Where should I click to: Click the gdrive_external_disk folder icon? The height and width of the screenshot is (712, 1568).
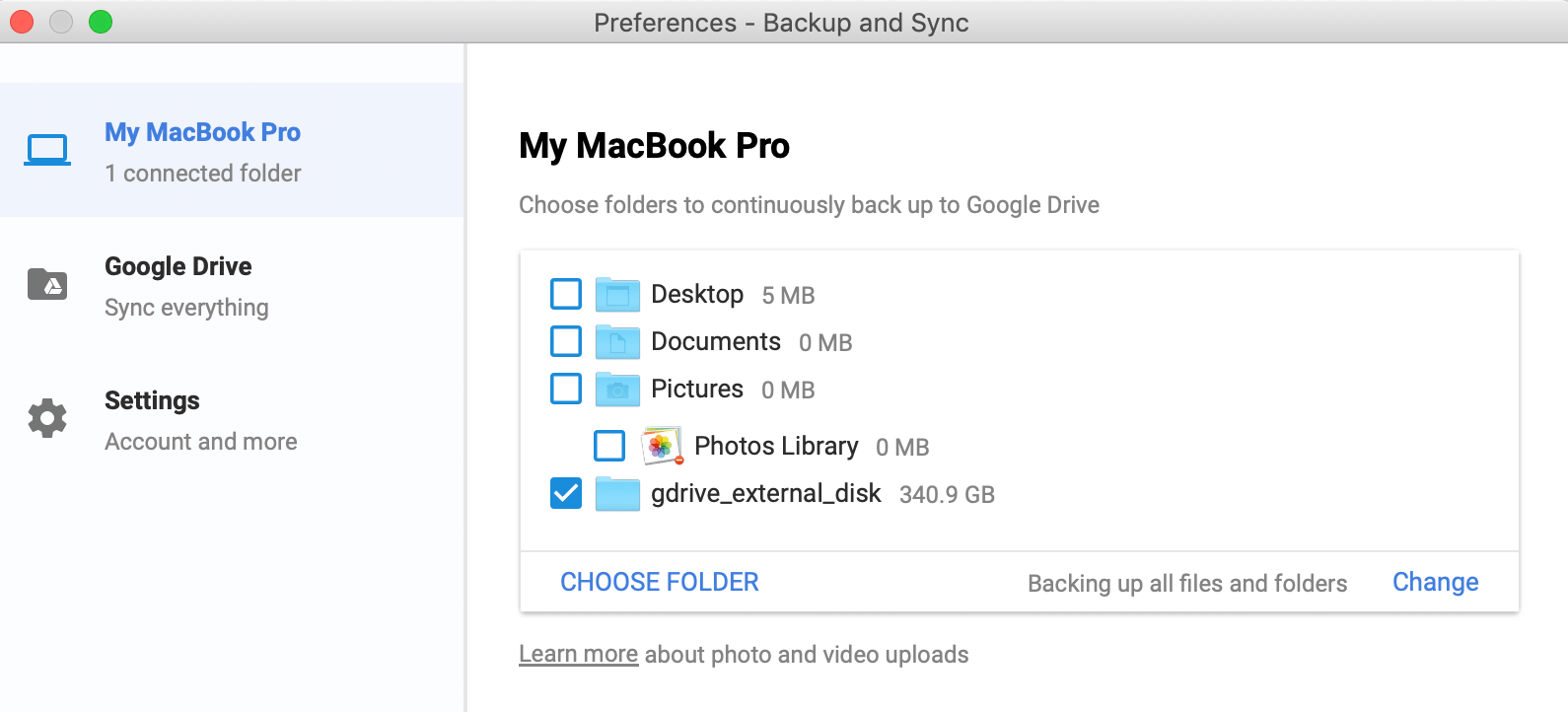pos(617,493)
